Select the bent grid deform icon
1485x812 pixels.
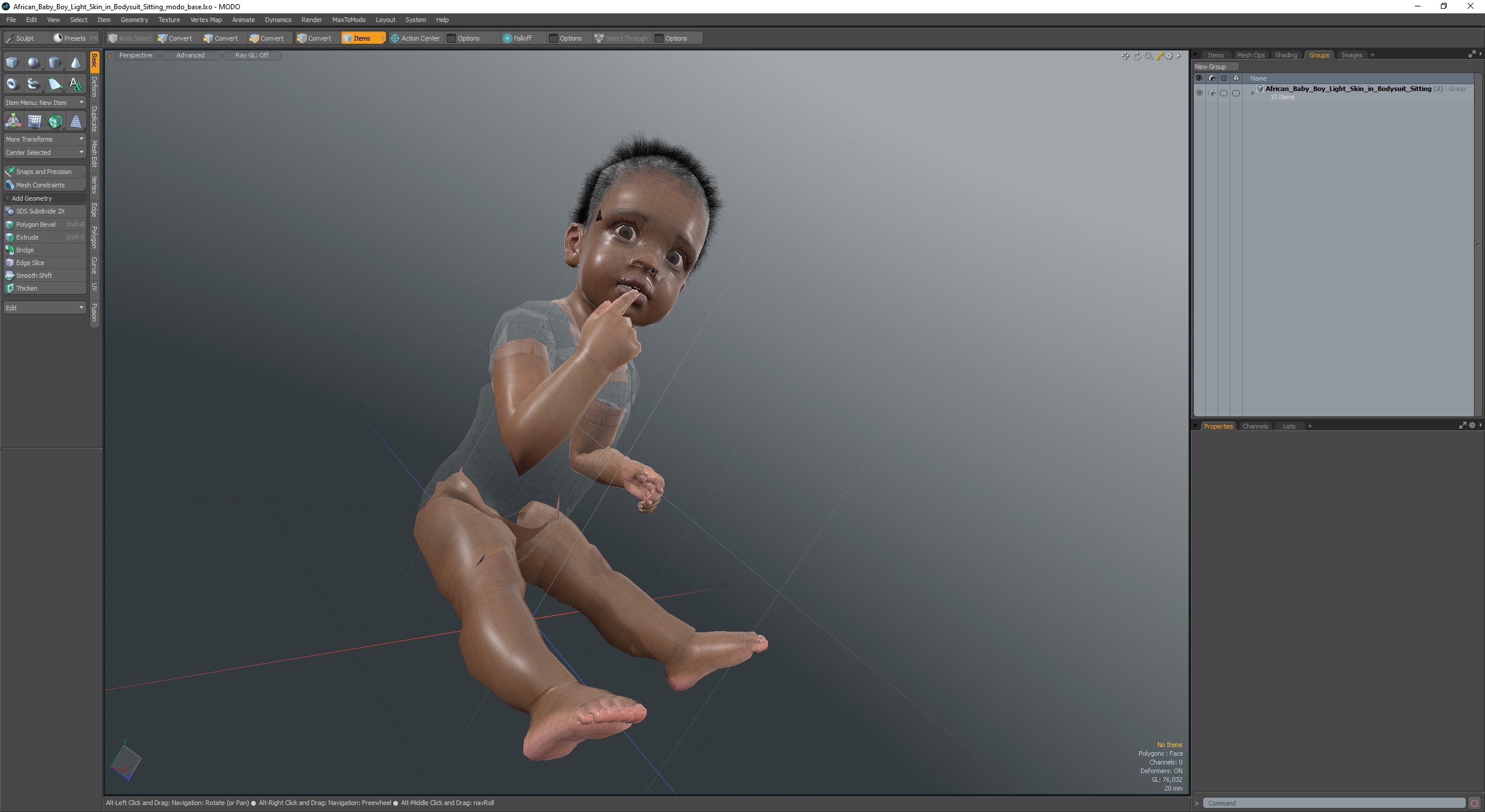coord(34,121)
